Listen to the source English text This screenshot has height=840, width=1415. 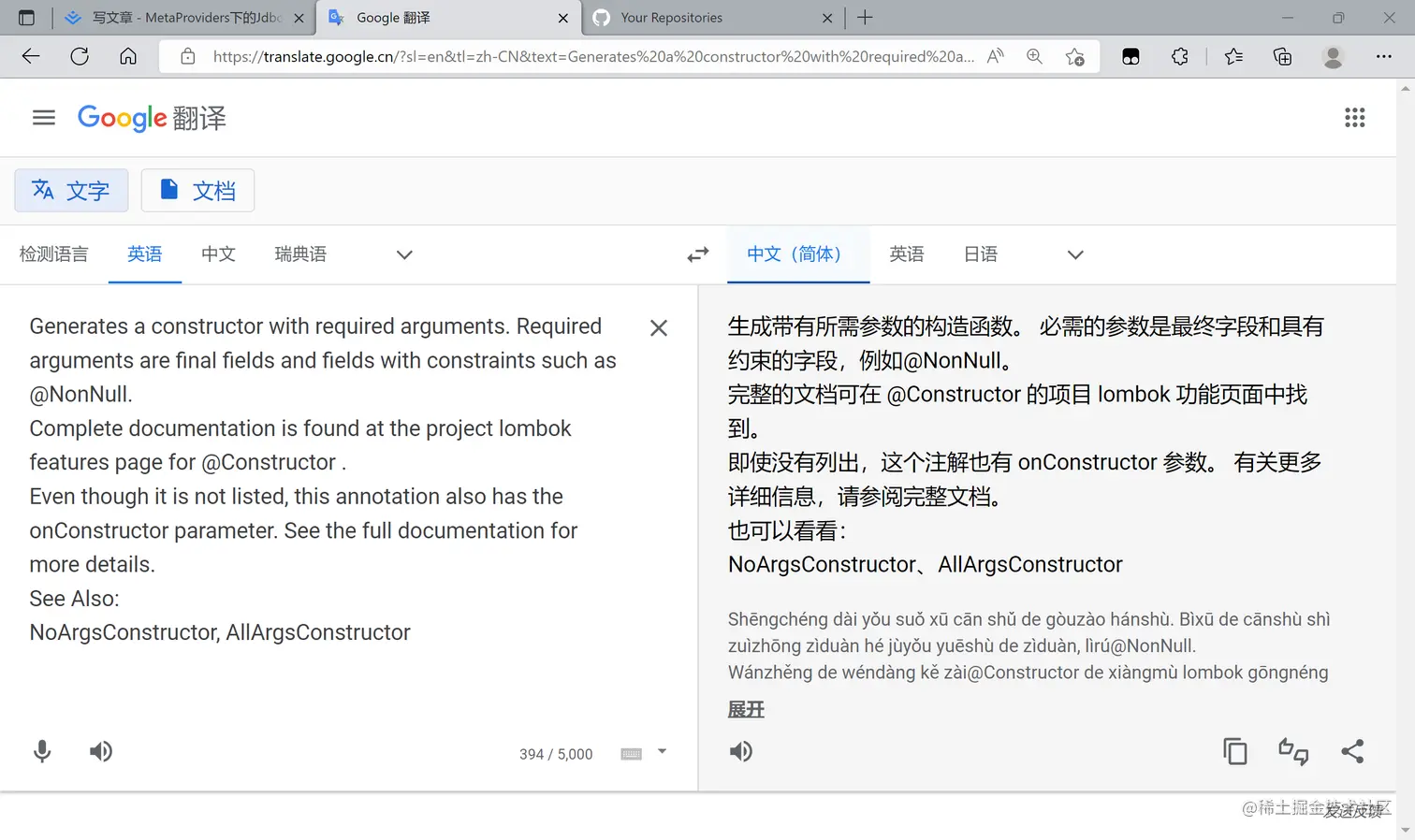(101, 751)
